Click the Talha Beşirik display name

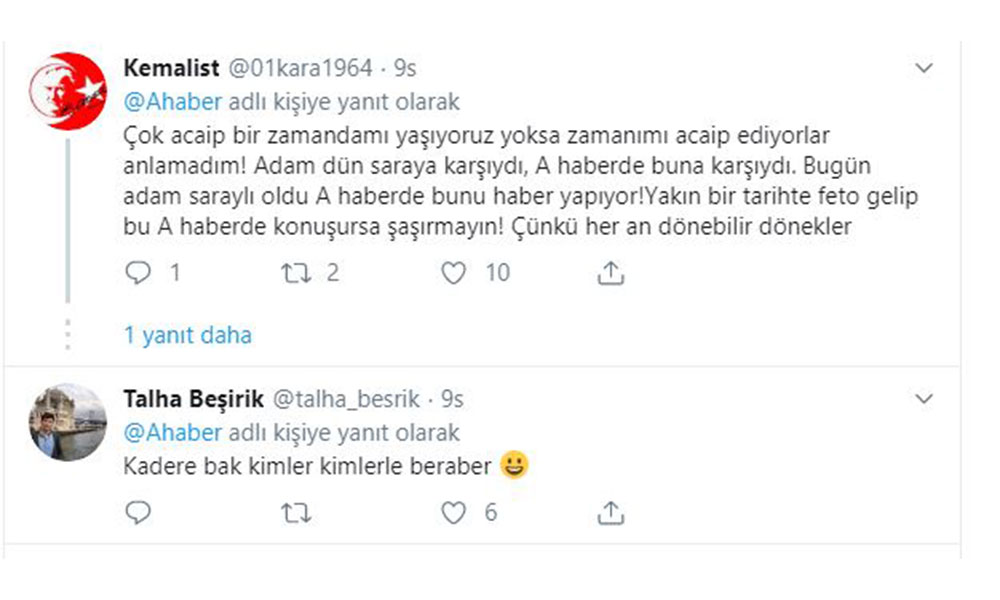pyautogui.click(x=194, y=399)
